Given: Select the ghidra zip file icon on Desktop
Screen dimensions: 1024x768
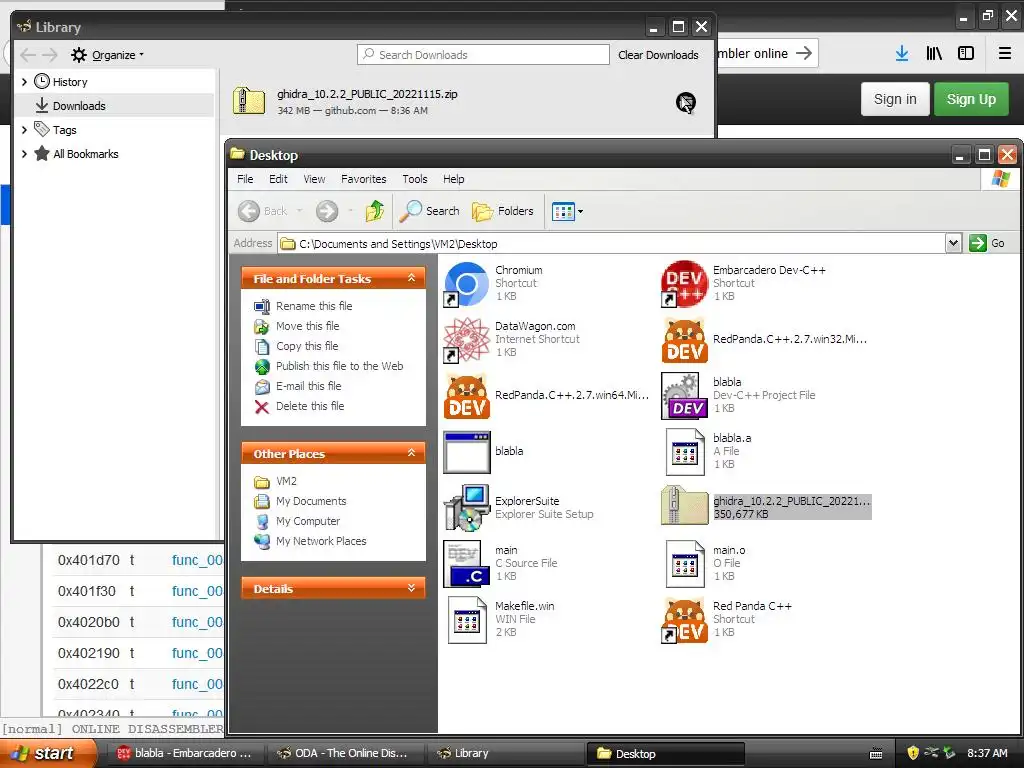Looking at the screenshot, I should tap(684, 506).
